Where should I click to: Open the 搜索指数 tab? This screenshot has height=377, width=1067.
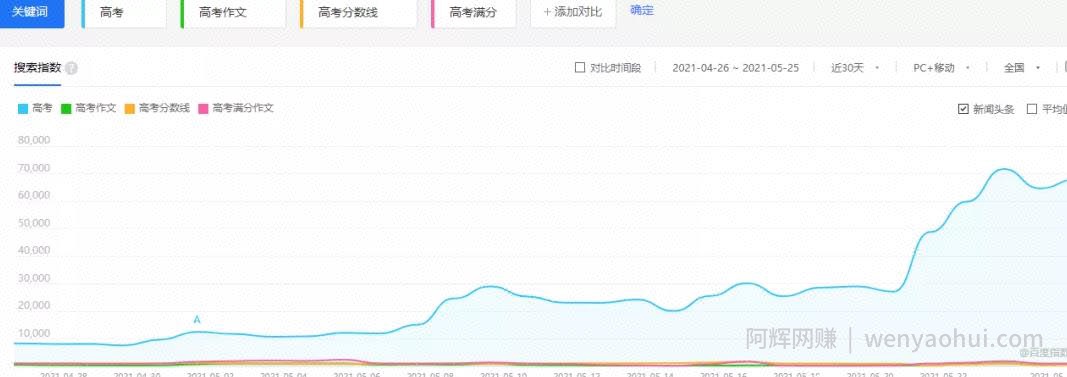(37, 68)
